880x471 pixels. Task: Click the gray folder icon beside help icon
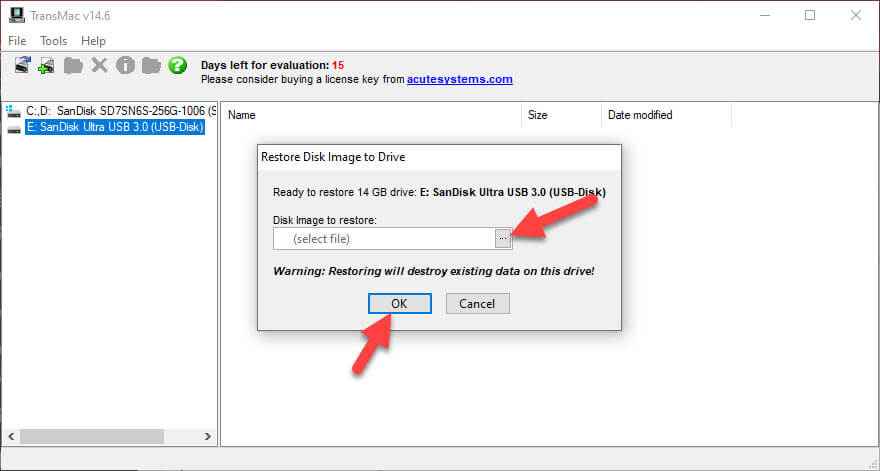151,66
